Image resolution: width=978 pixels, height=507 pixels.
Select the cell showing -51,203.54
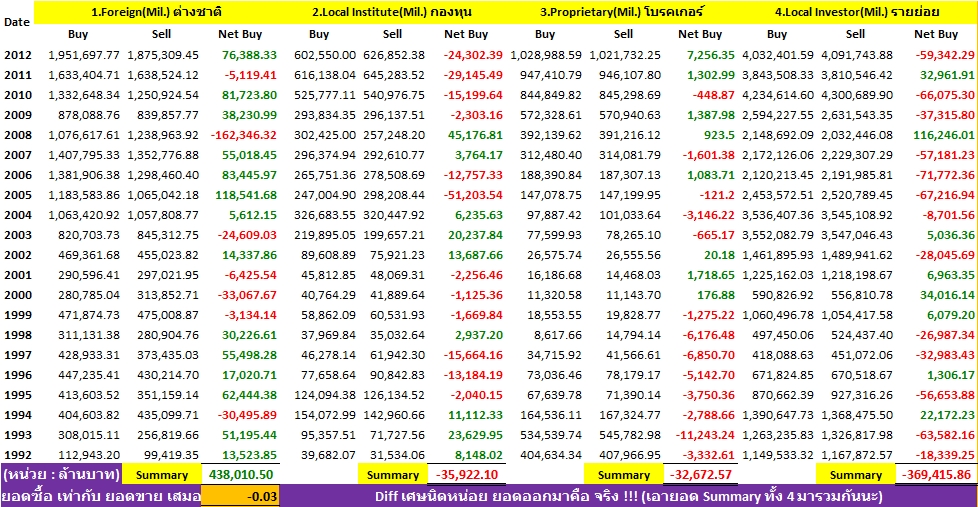pos(473,195)
